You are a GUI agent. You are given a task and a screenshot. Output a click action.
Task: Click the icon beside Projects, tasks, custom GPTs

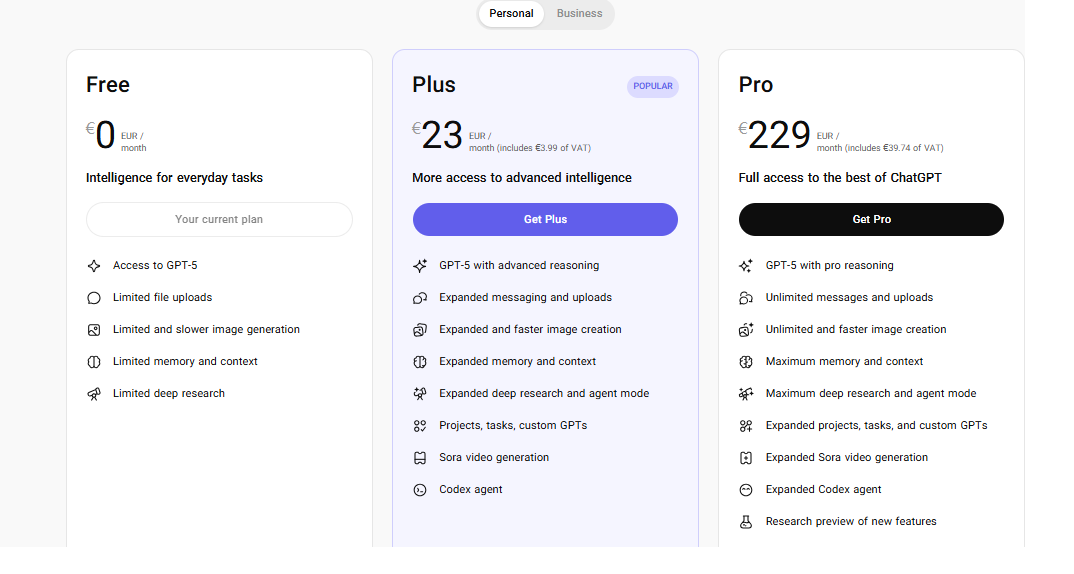pyautogui.click(x=420, y=426)
